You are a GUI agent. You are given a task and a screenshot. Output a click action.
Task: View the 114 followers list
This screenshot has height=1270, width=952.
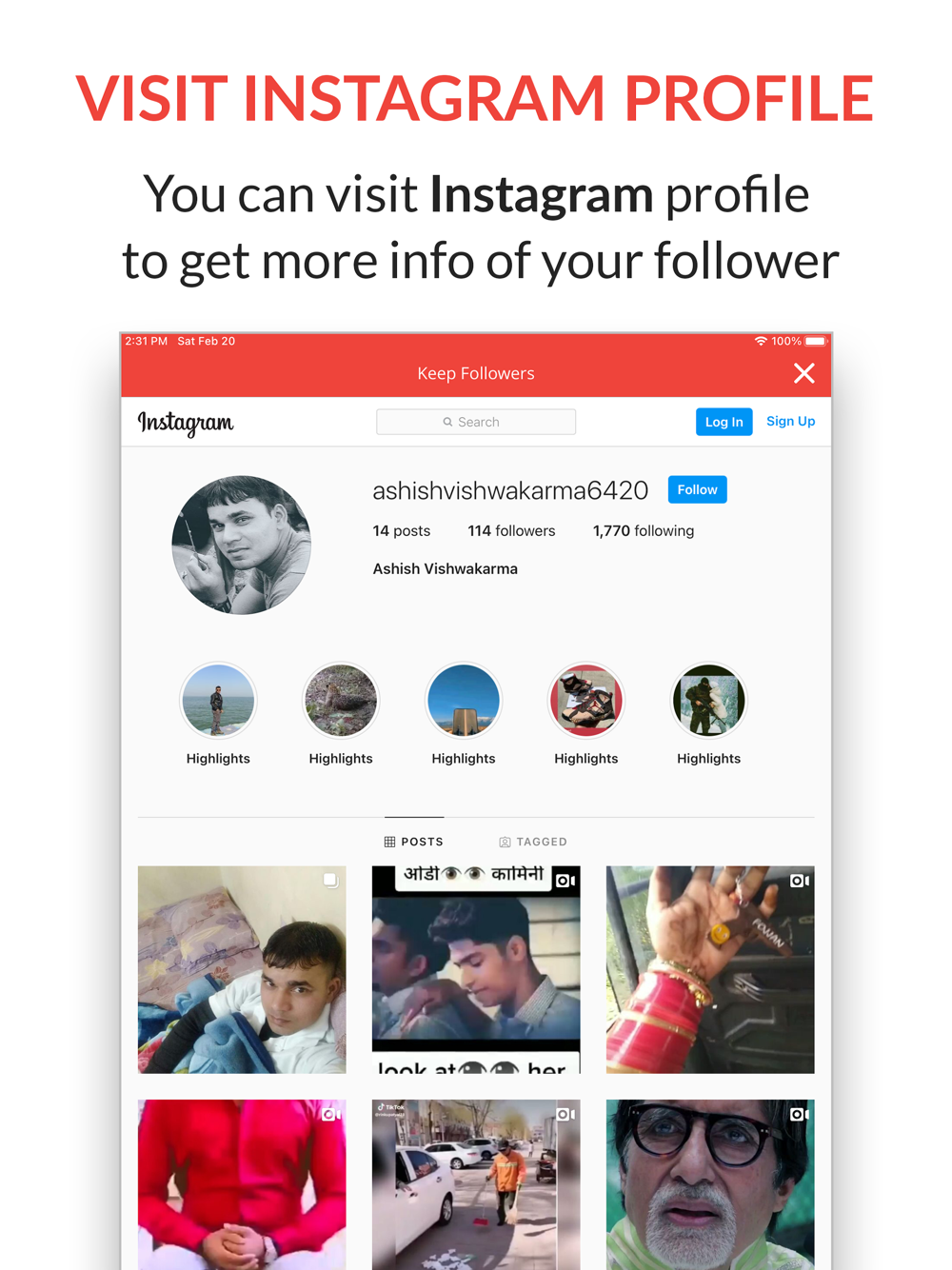[x=511, y=531]
